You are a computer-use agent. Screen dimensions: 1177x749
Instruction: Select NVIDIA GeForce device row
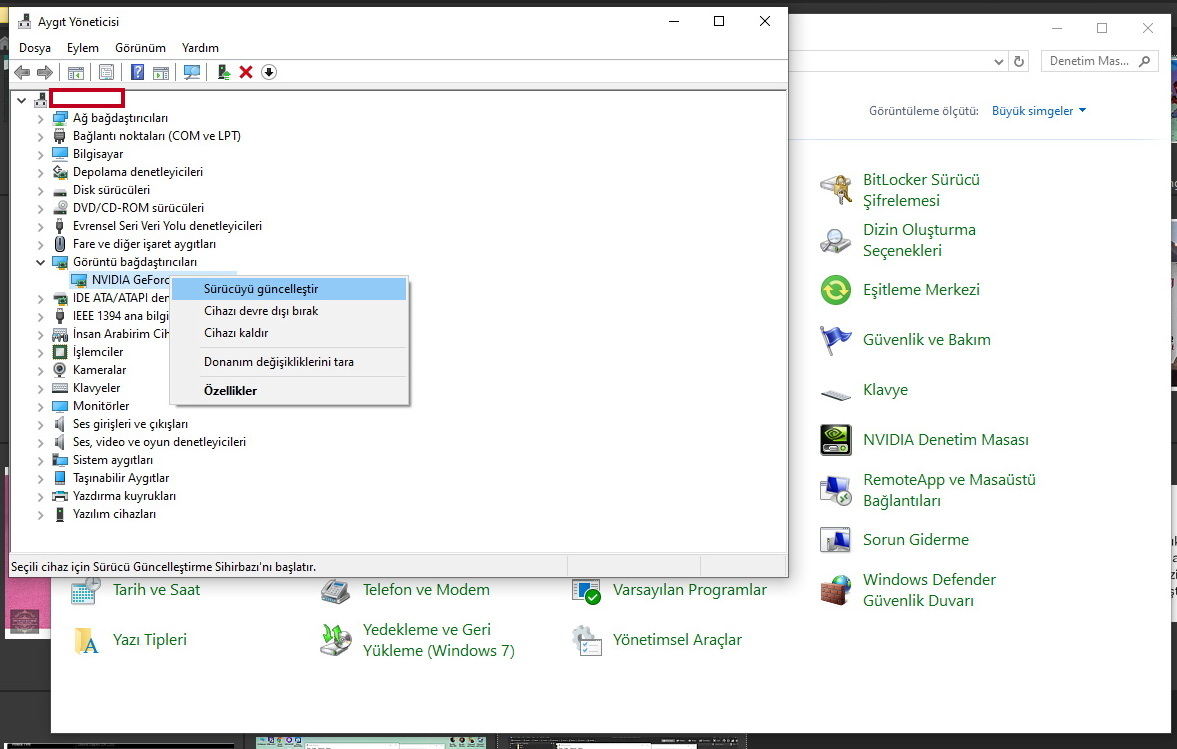(120, 280)
